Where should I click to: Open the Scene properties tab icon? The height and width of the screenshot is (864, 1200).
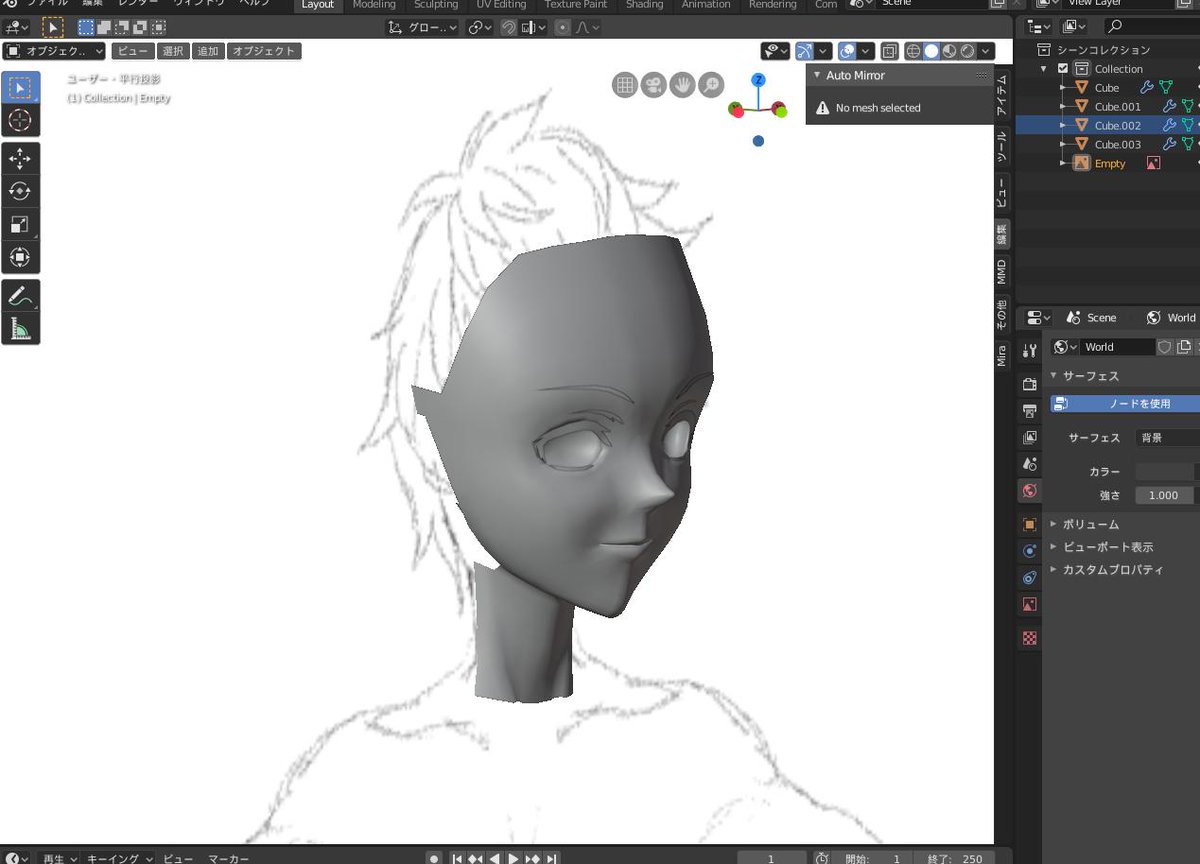click(1030, 464)
